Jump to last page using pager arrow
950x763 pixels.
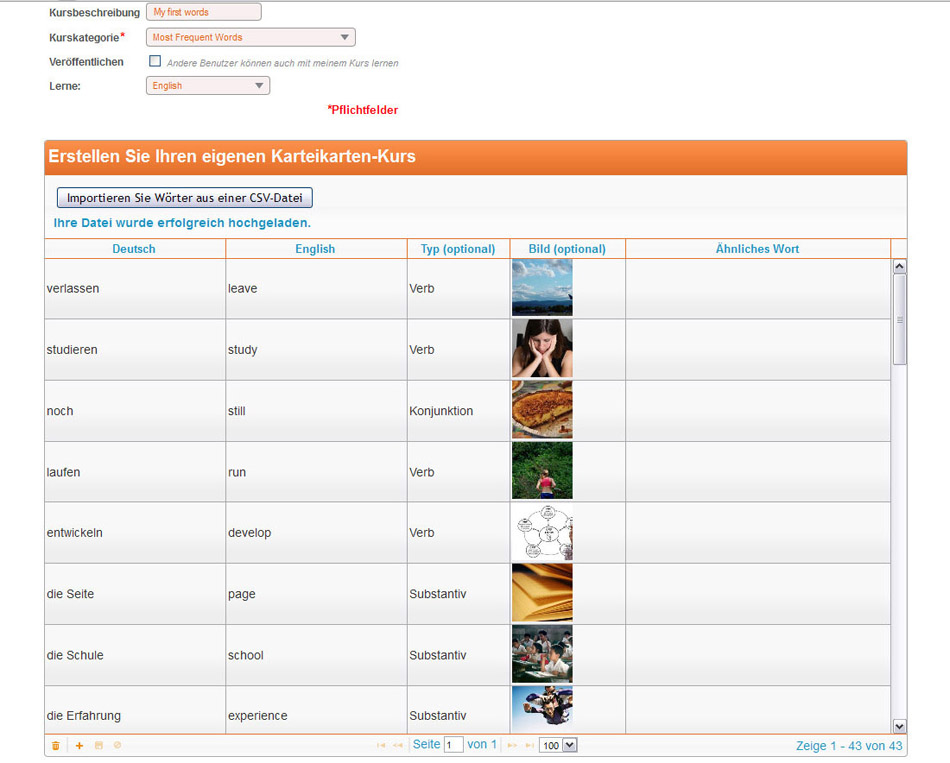pyautogui.click(x=529, y=746)
